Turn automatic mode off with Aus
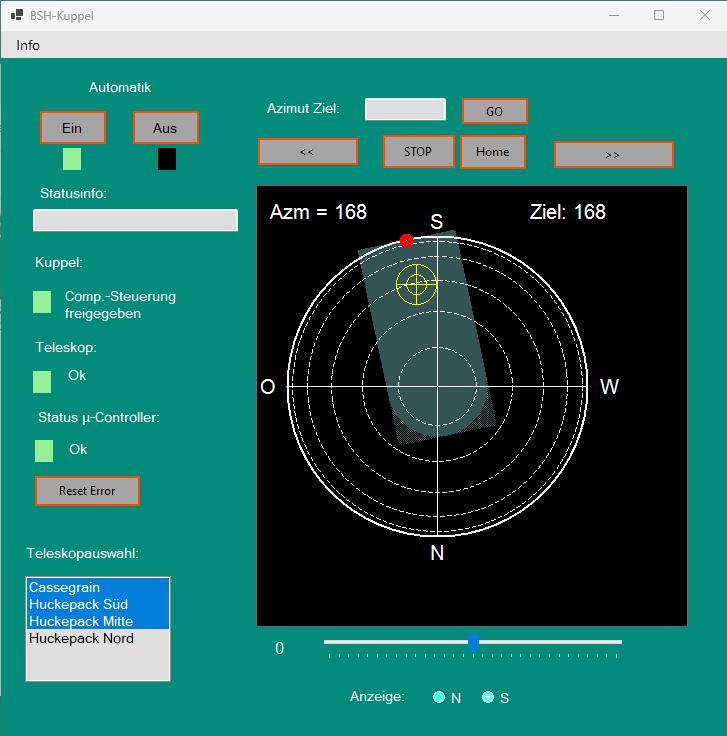Viewport: 727px width, 736px height. tap(165, 128)
